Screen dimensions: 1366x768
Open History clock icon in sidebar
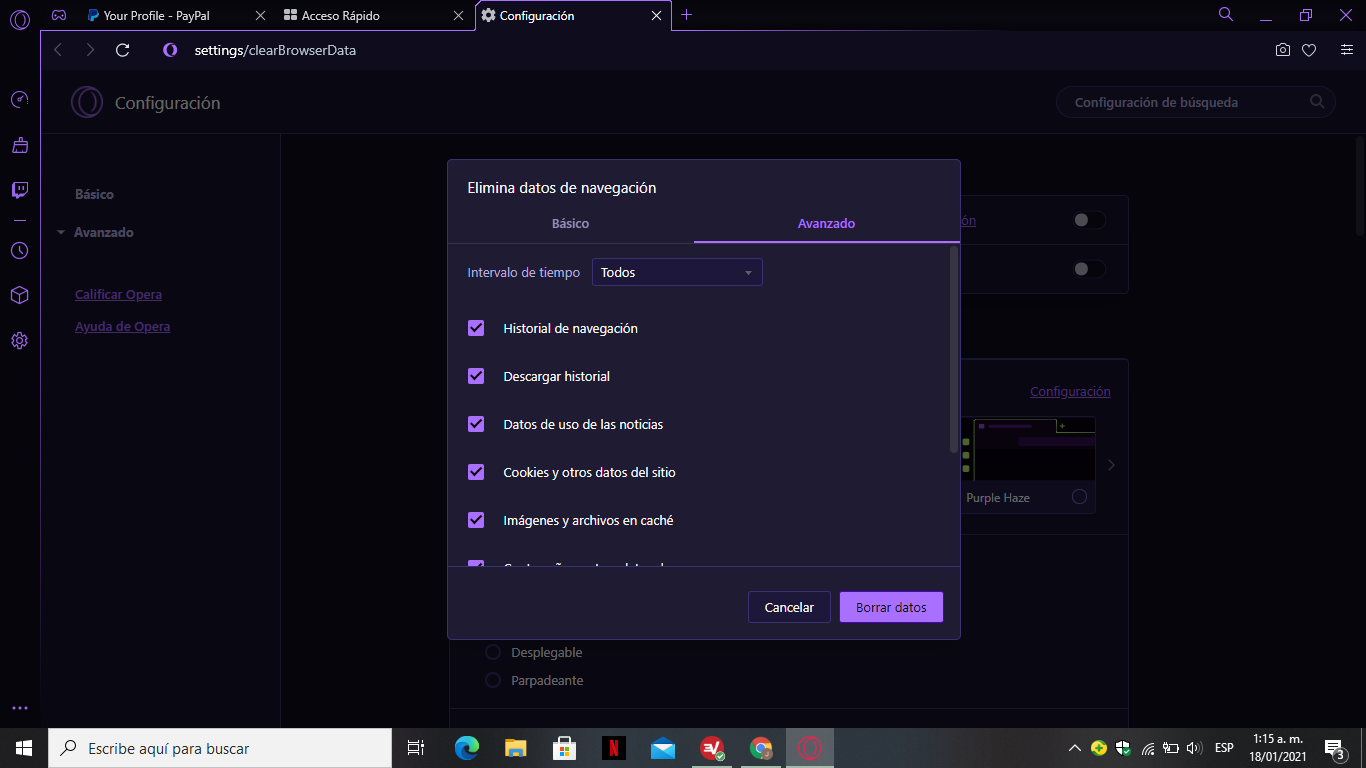pyautogui.click(x=19, y=250)
